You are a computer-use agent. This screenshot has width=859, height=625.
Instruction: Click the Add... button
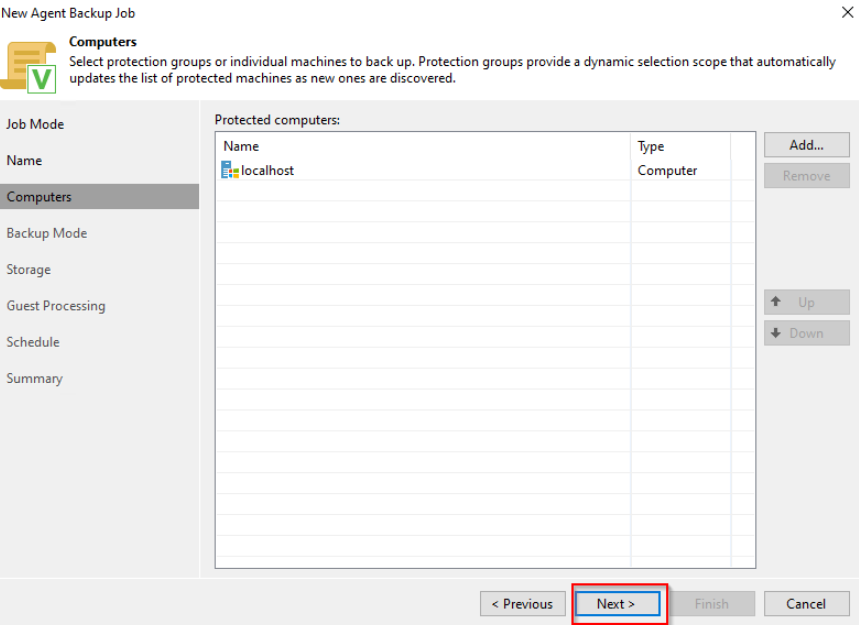pyautogui.click(x=806, y=145)
